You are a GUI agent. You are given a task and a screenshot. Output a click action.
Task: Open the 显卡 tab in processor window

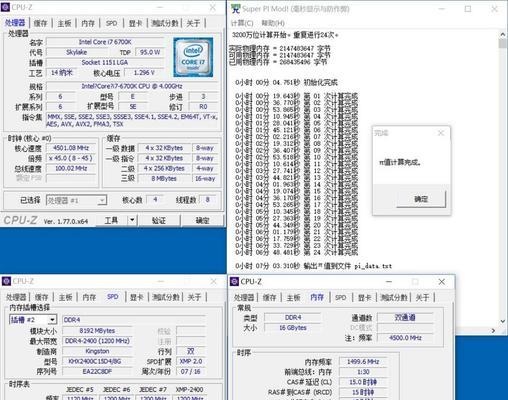click(x=135, y=23)
